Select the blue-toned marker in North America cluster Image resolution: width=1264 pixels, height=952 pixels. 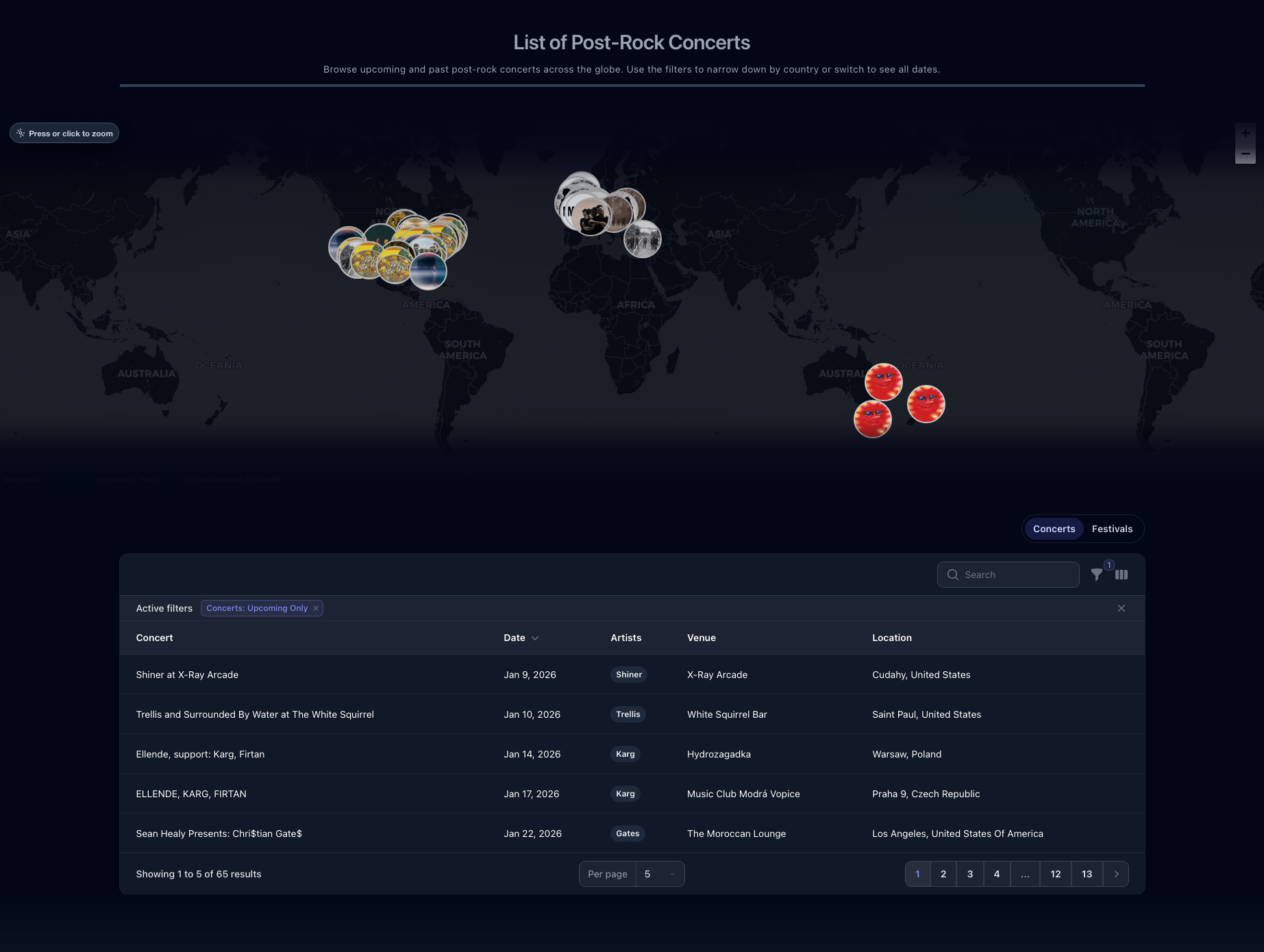[429, 271]
